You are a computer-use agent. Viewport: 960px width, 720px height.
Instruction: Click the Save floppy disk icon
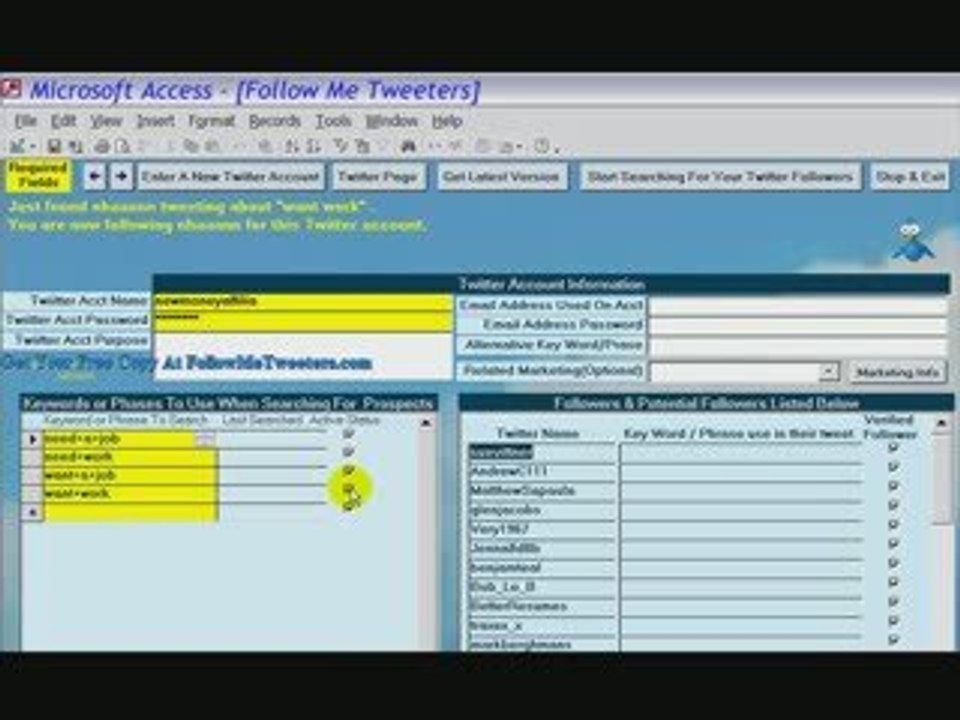tap(54, 146)
